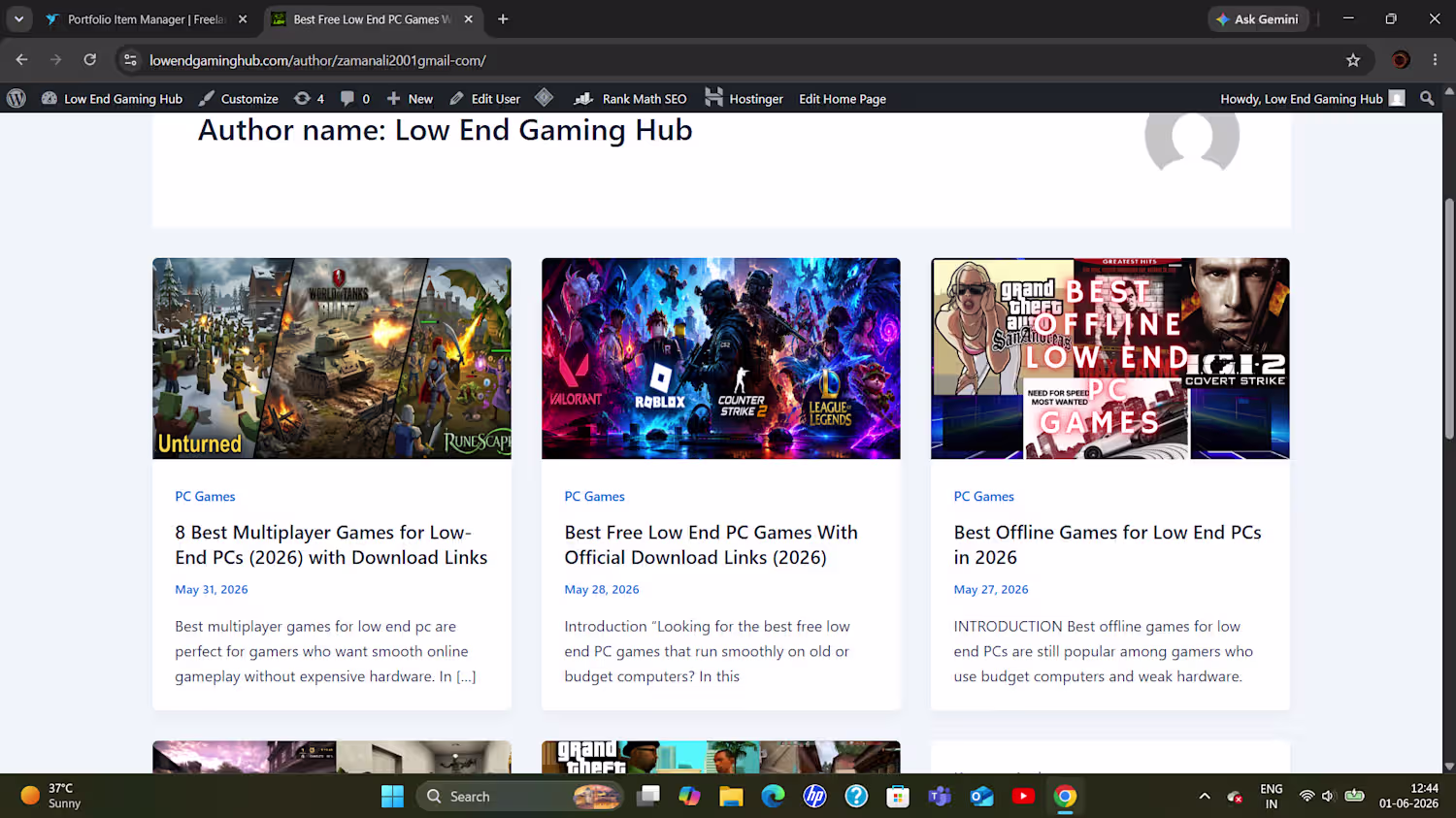Open the Microsoft Store taskbar icon

(x=898, y=797)
